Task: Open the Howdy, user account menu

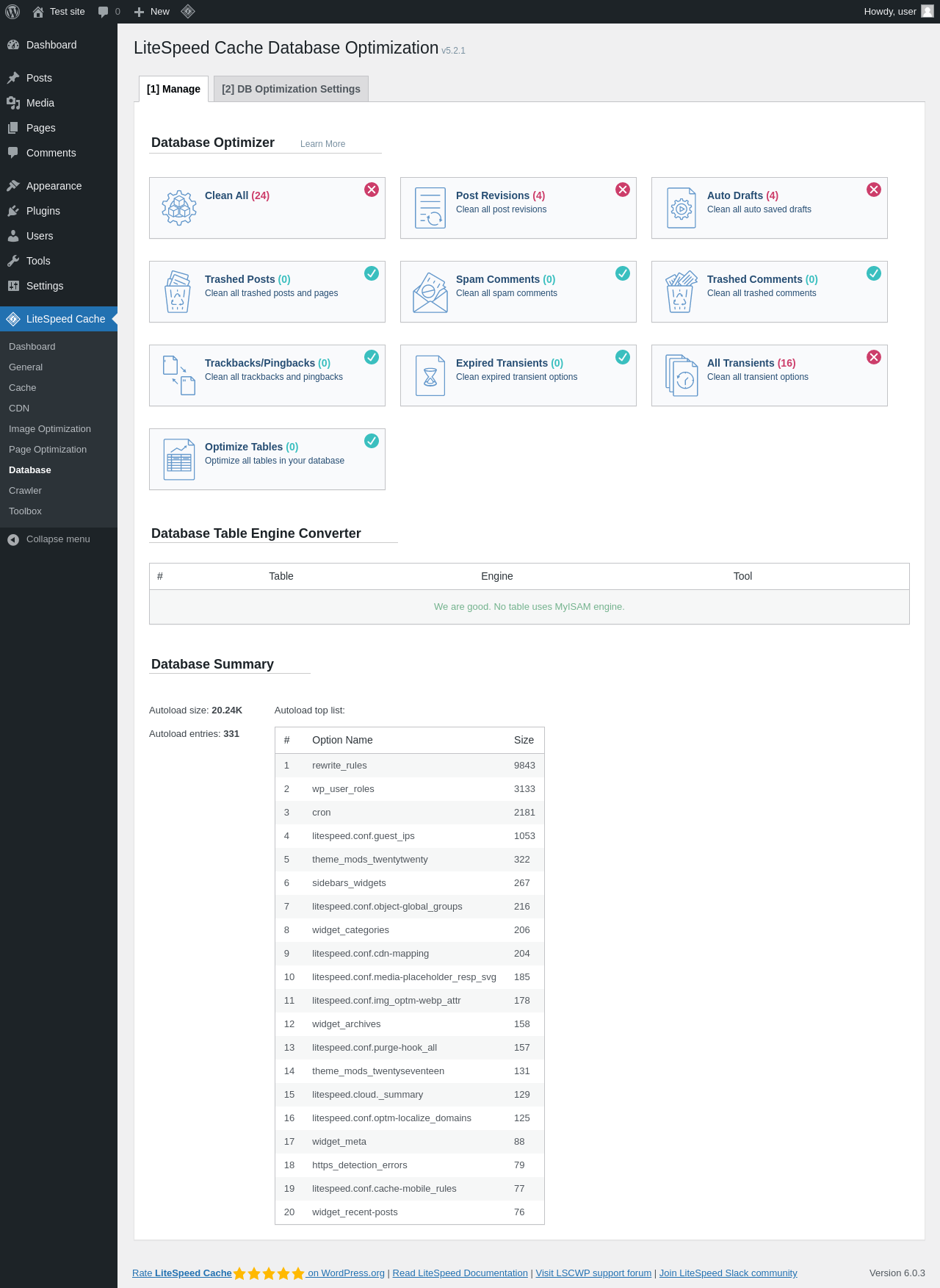Action: (897, 12)
